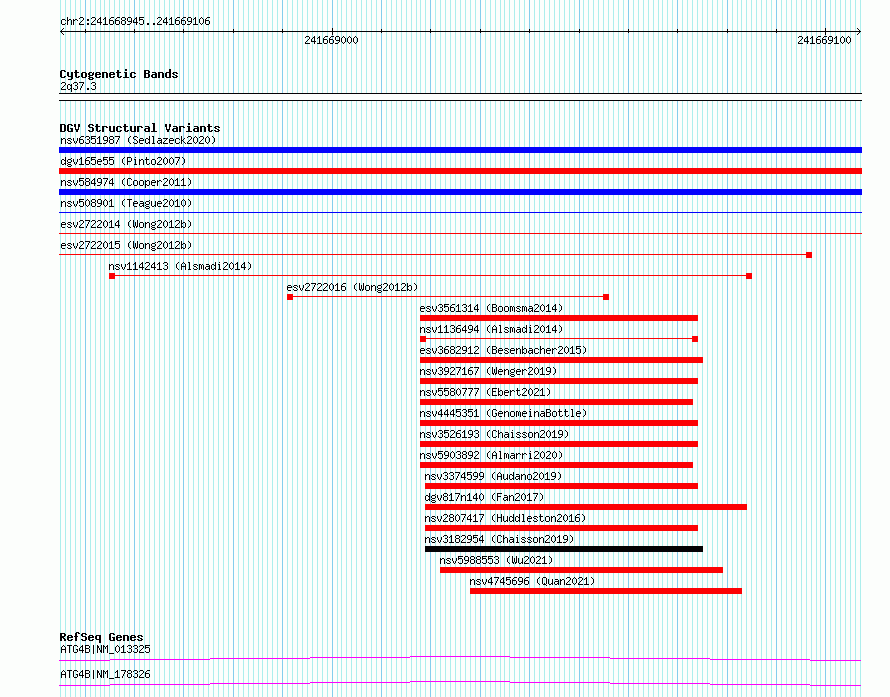Image resolution: width=890 pixels, height=697 pixels.
Task: Click the chr2:241668945..241669106 region label
Action: click(135, 21)
